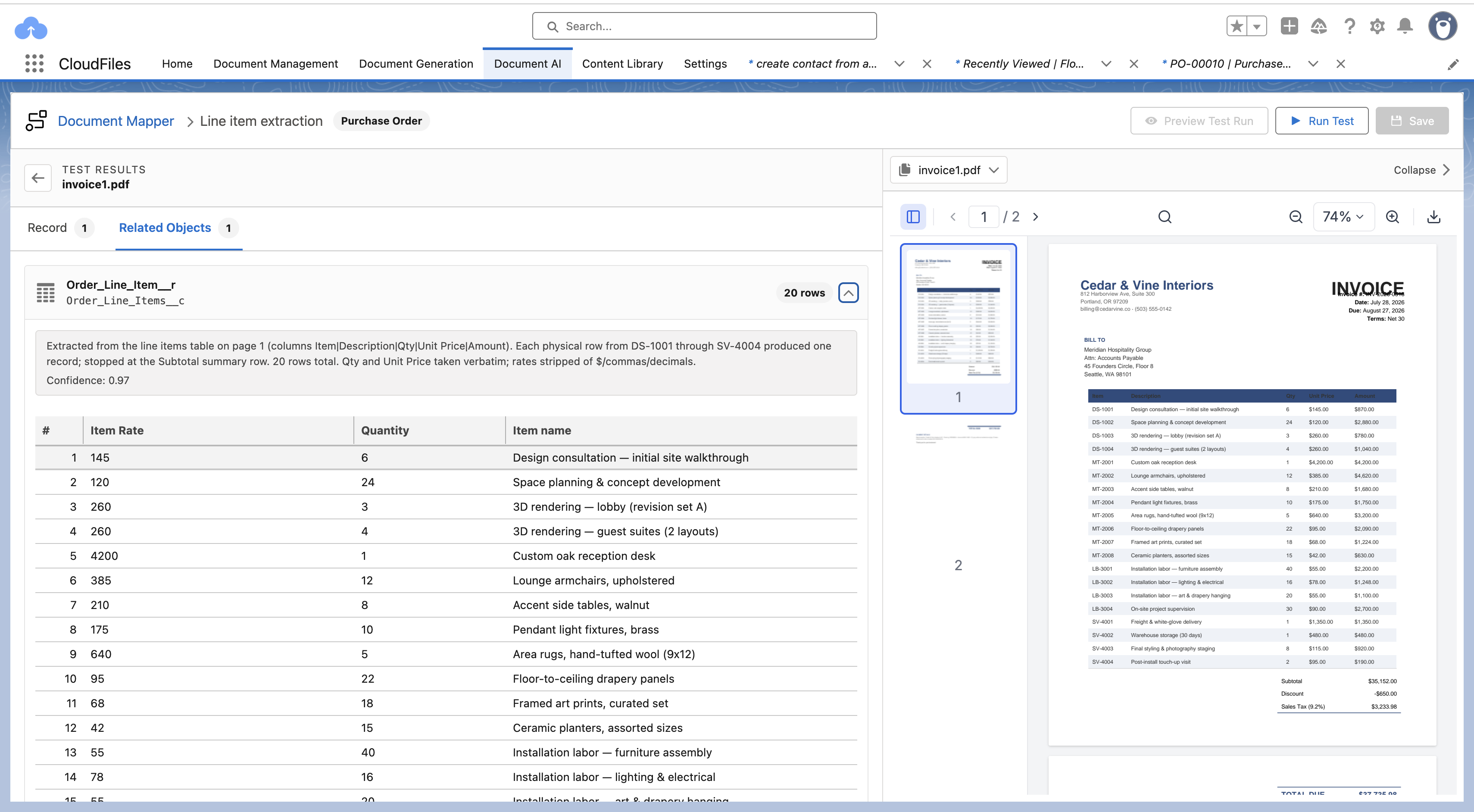Click the 20 rows count badge
Screen dimensions: 1474x812
pyautogui.click(x=804, y=292)
